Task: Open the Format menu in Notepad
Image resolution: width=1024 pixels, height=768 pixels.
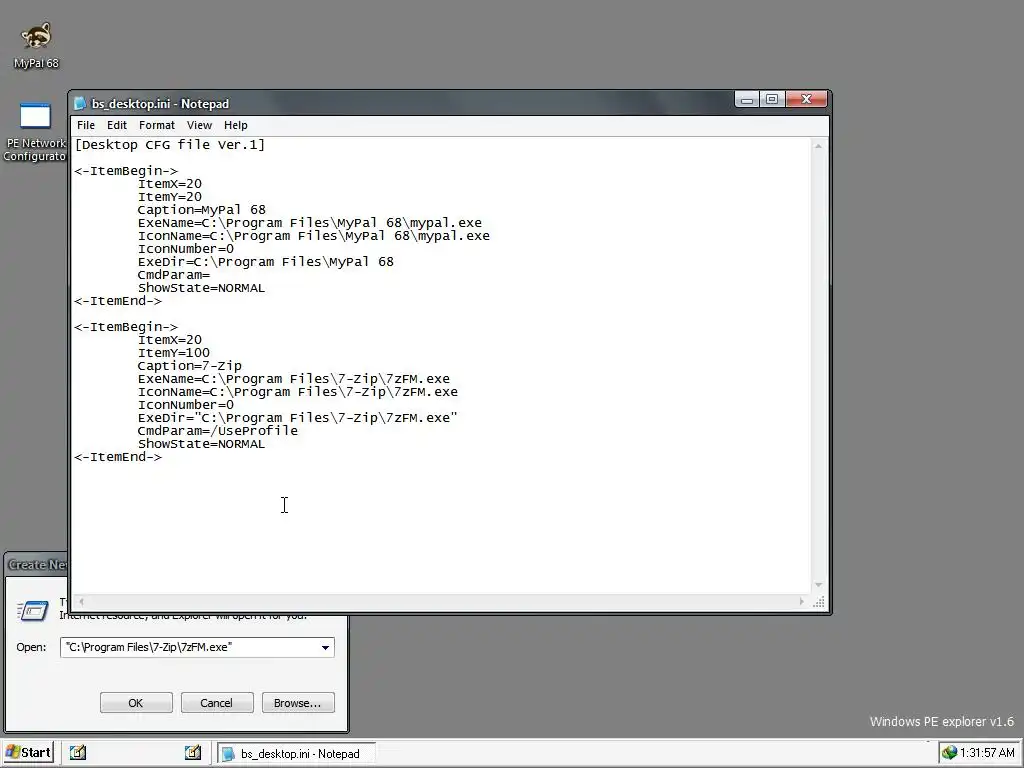Action: tap(157, 125)
